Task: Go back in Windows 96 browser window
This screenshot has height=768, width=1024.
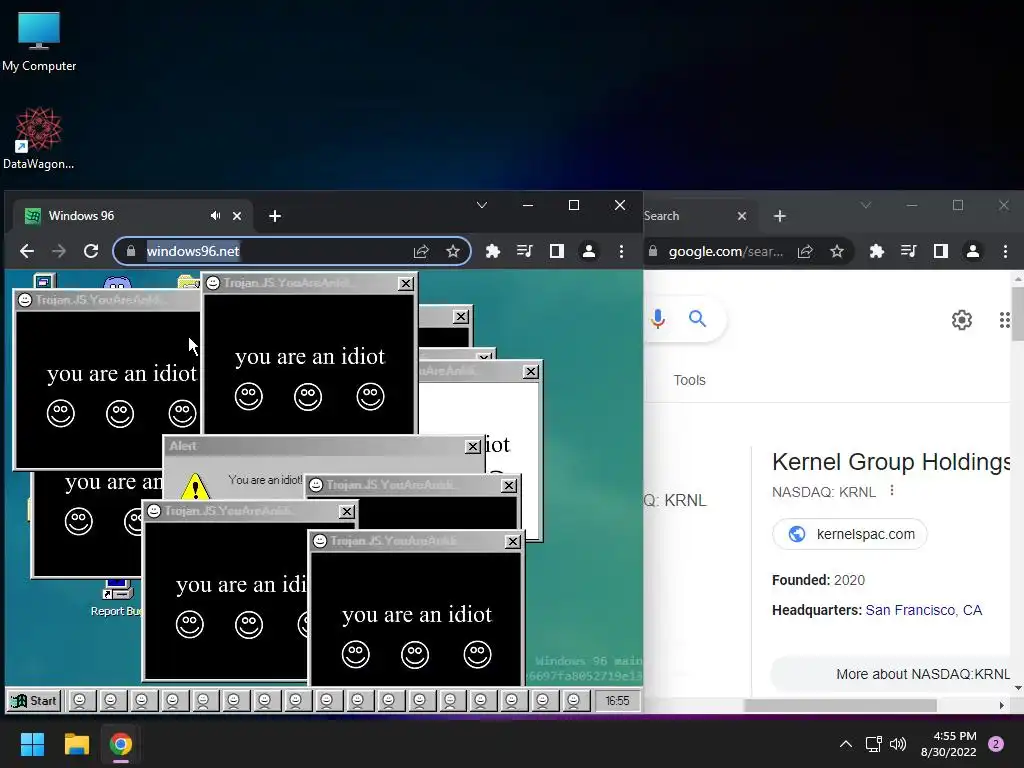Action: point(27,251)
